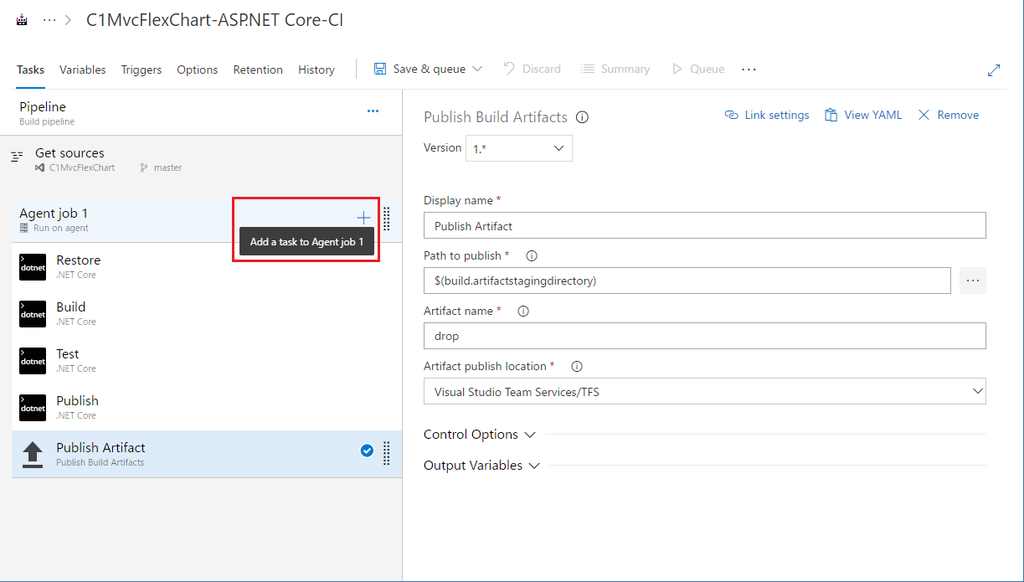The image size is (1024, 582).
Task: Click the C1MvcFlexChart repository name
Action: (x=82, y=168)
